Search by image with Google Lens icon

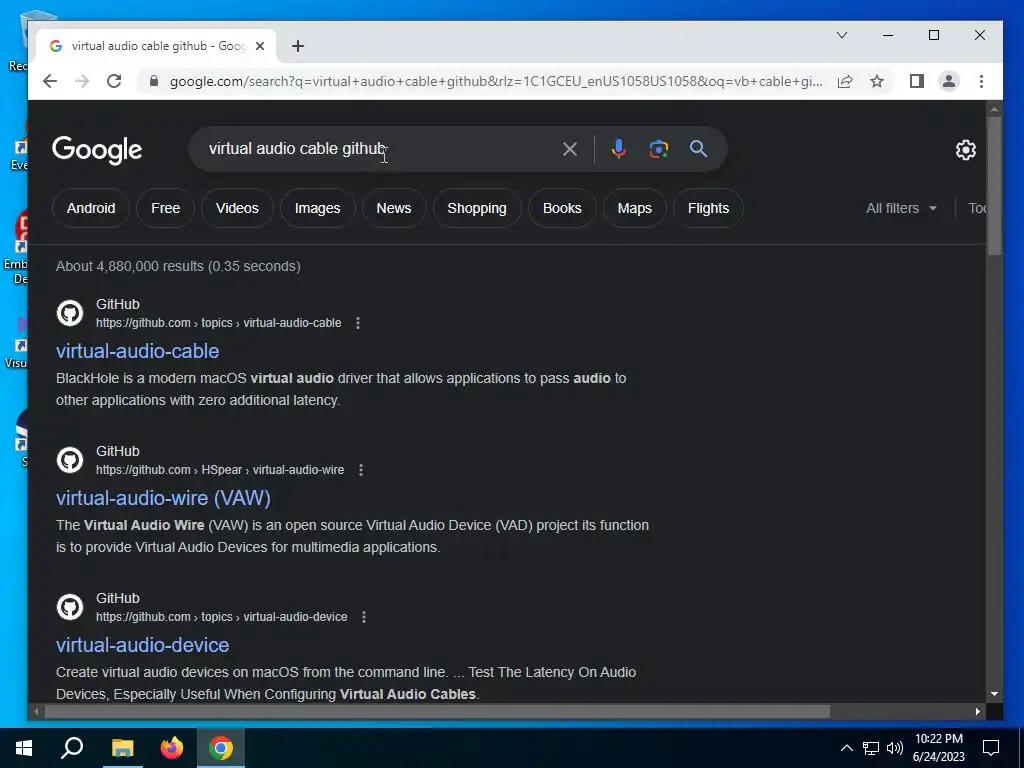click(658, 149)
